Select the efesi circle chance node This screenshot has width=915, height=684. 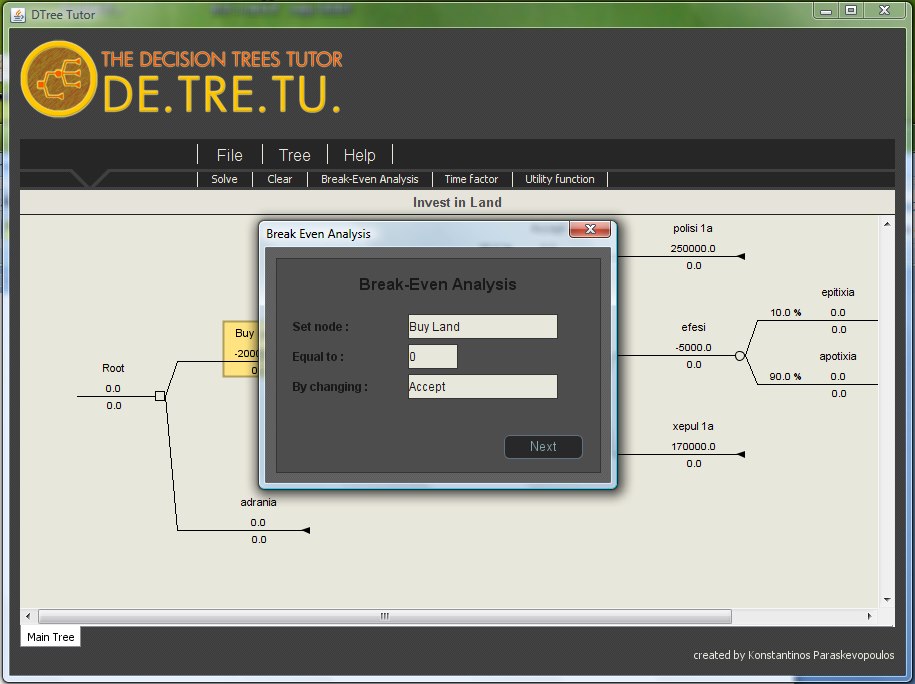click(740, 356)
